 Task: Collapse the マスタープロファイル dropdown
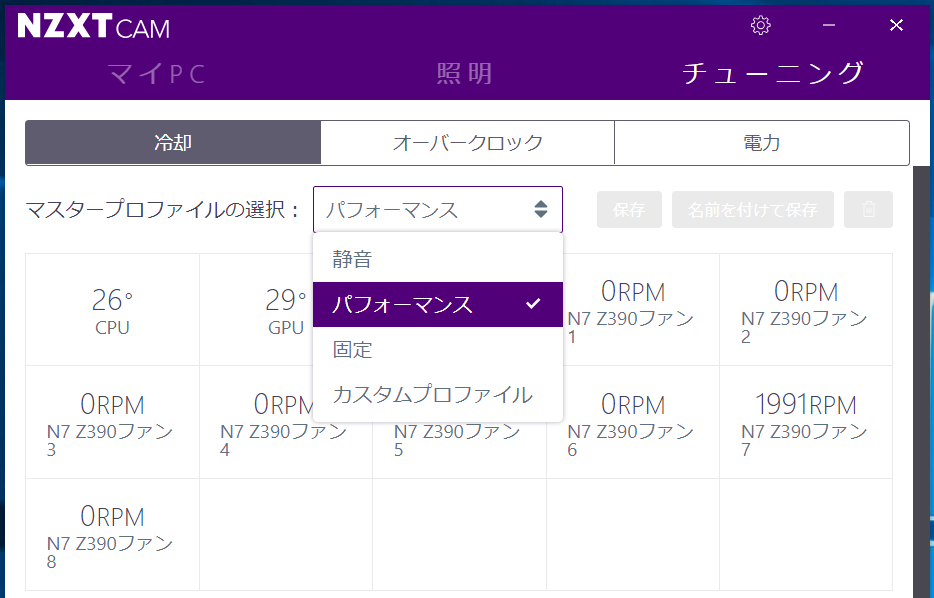(x=438, y=209)
